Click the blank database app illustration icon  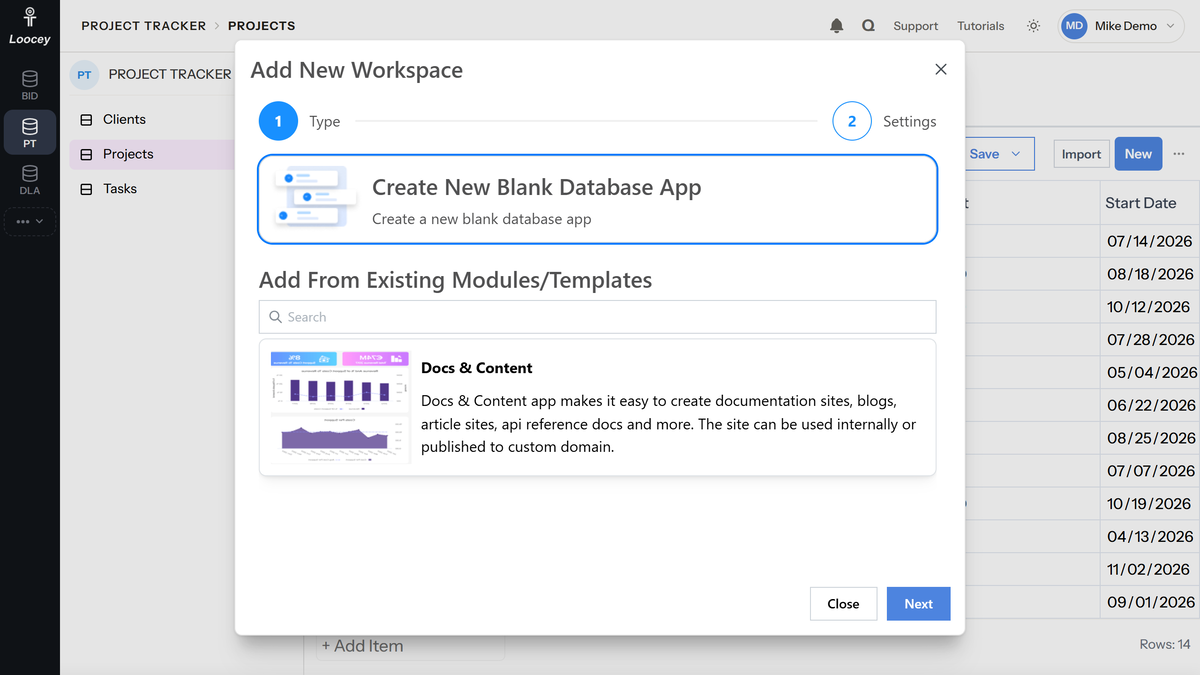[x=314, y=197]
